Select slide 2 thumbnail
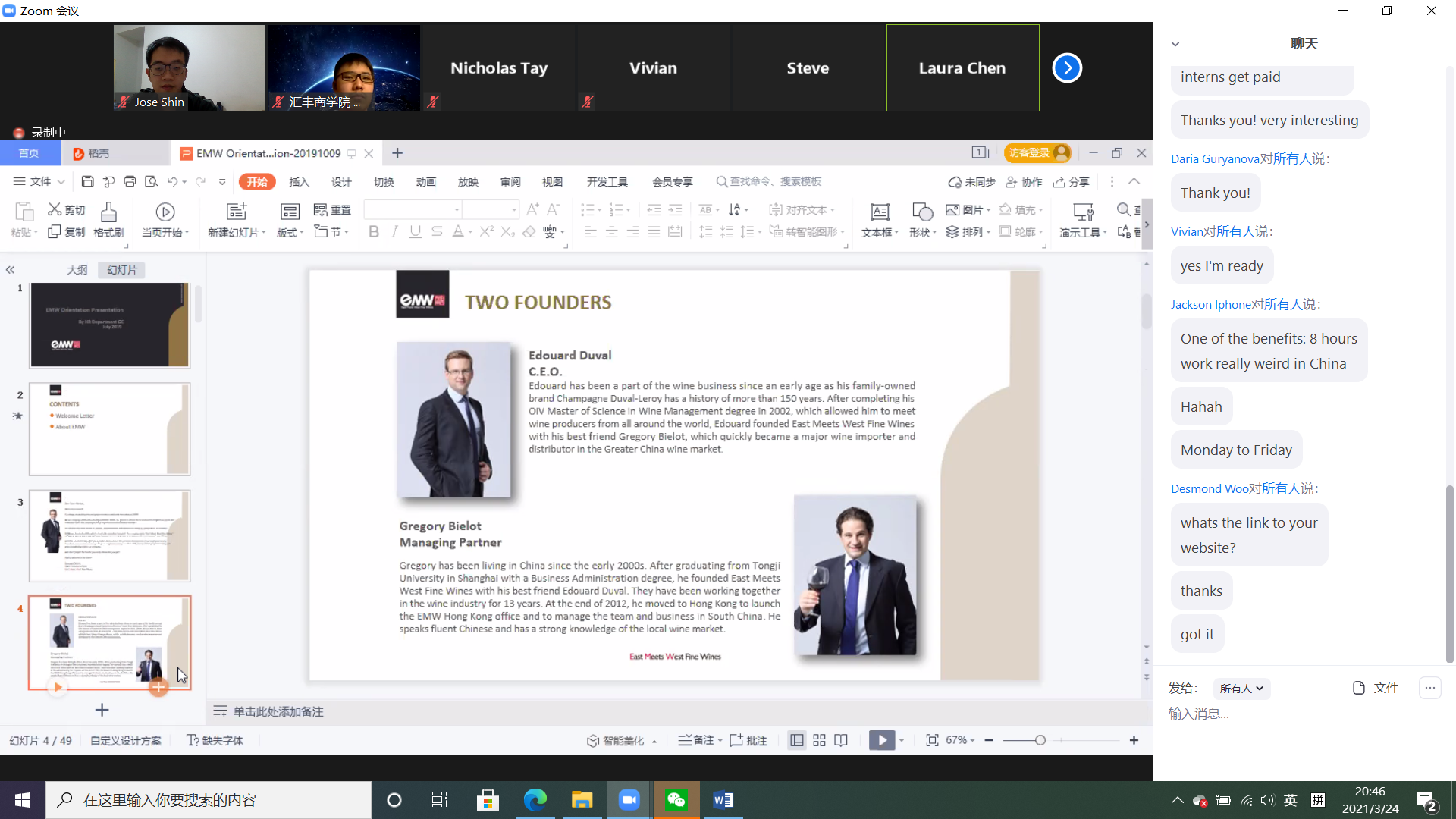Image resolution: width=1456 pixels, height=819 pixels. tap(110, 429)
